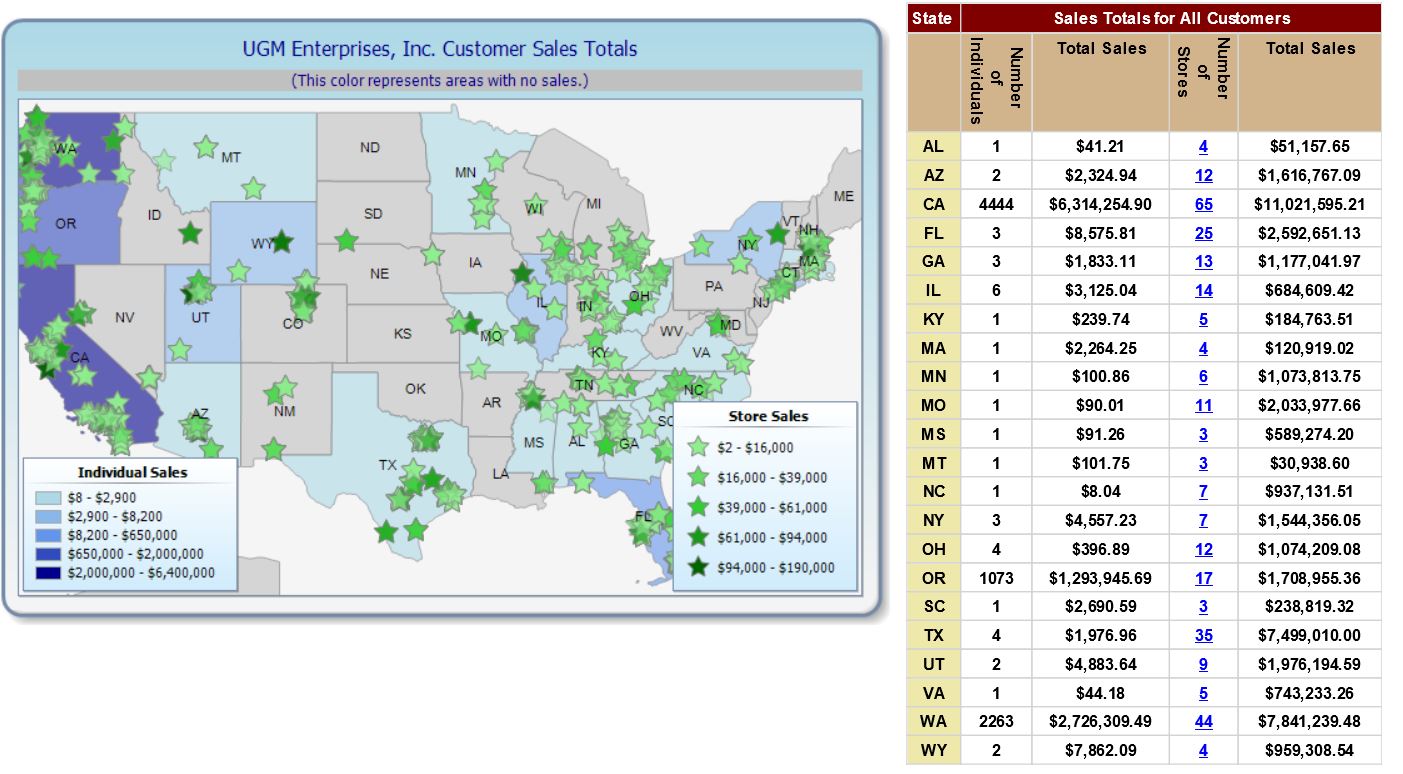Select the $94,000 - $190,000 legend star
The image size is (1403, 774).
699,567
